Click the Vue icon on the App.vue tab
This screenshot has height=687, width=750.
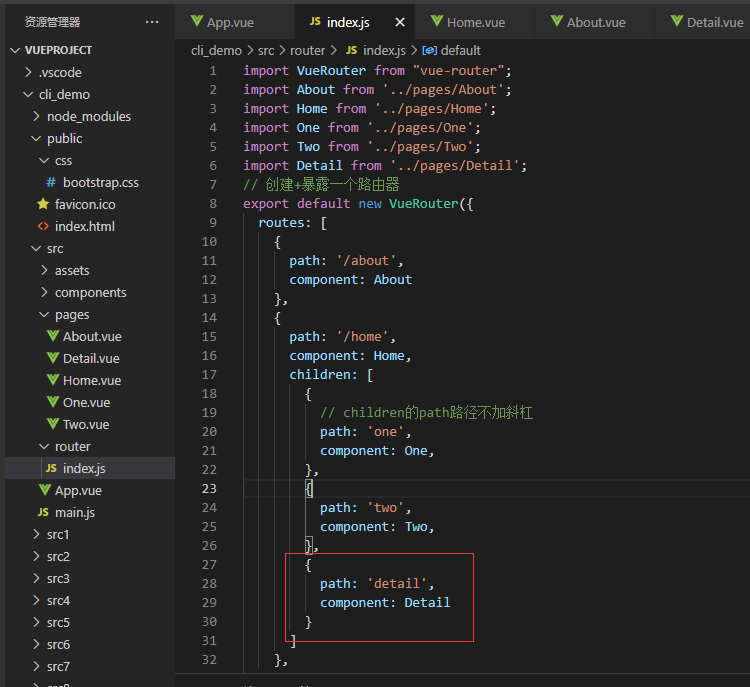(x=197, y=21)
